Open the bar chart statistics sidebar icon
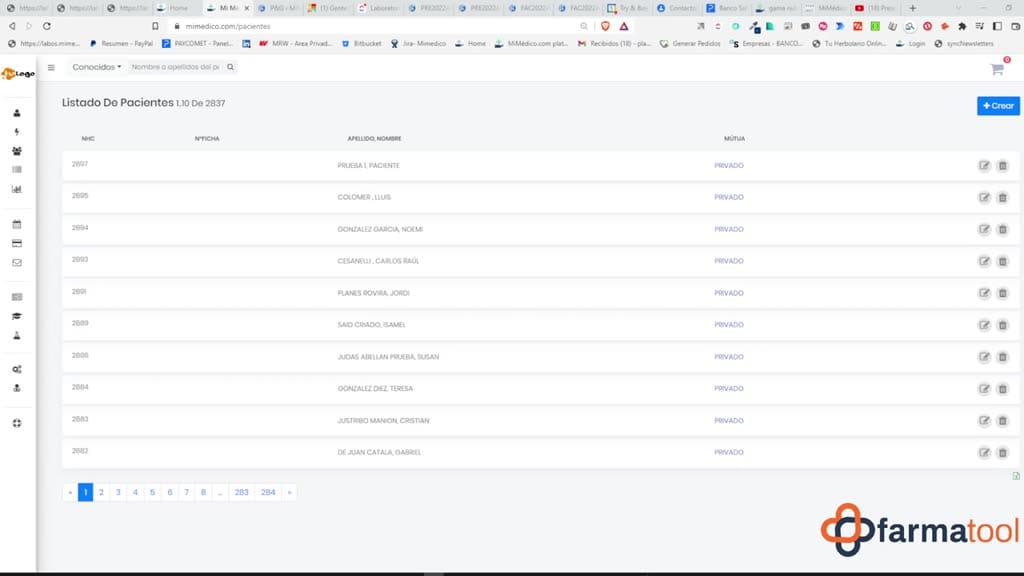This screenshot has width=1024, height=576. click(x=17, y=189)
